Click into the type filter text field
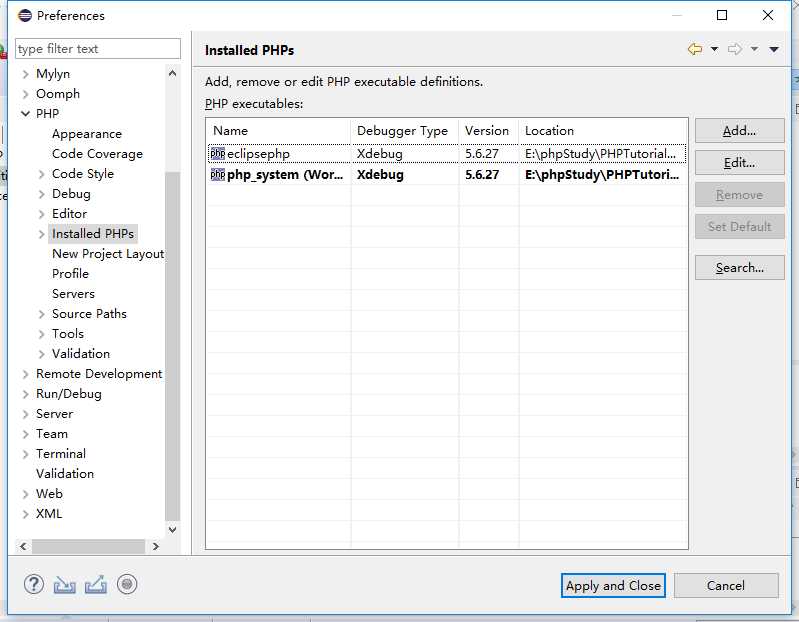The height and width of the screenshot is (622, 799). coord(98,49)
